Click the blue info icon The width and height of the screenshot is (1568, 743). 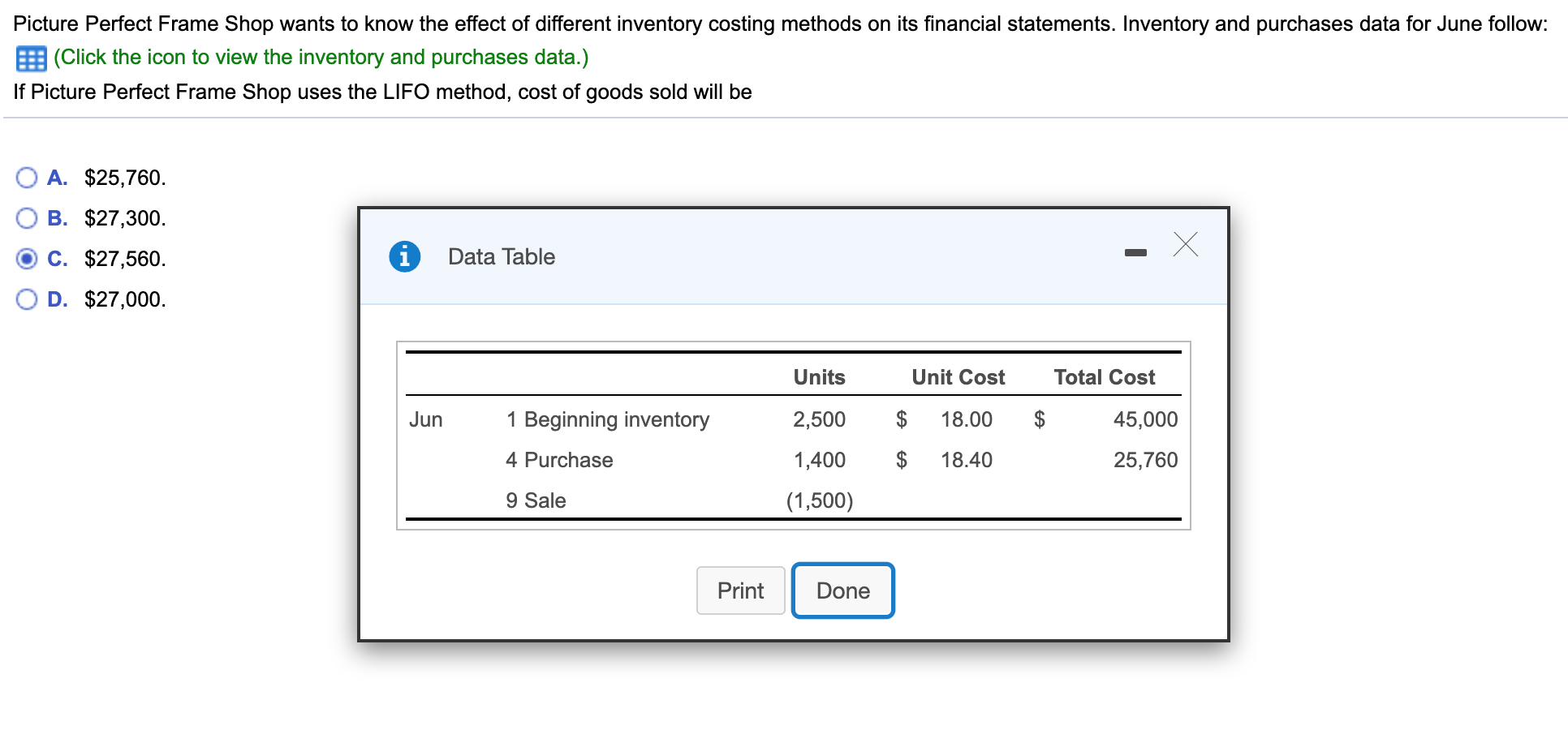point(404,256)
